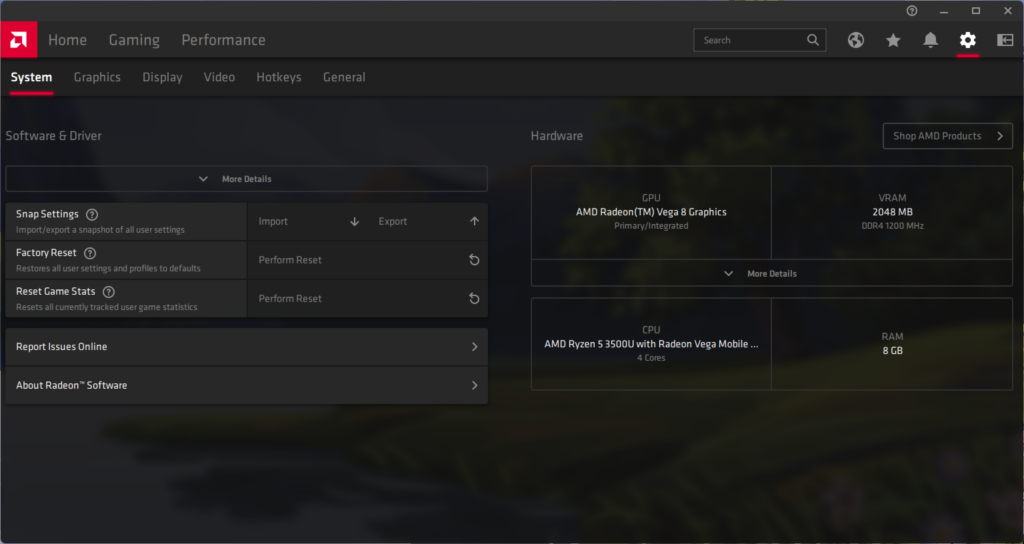
Task: Minimize the Radeon Software window
Action: pos(944,10)
